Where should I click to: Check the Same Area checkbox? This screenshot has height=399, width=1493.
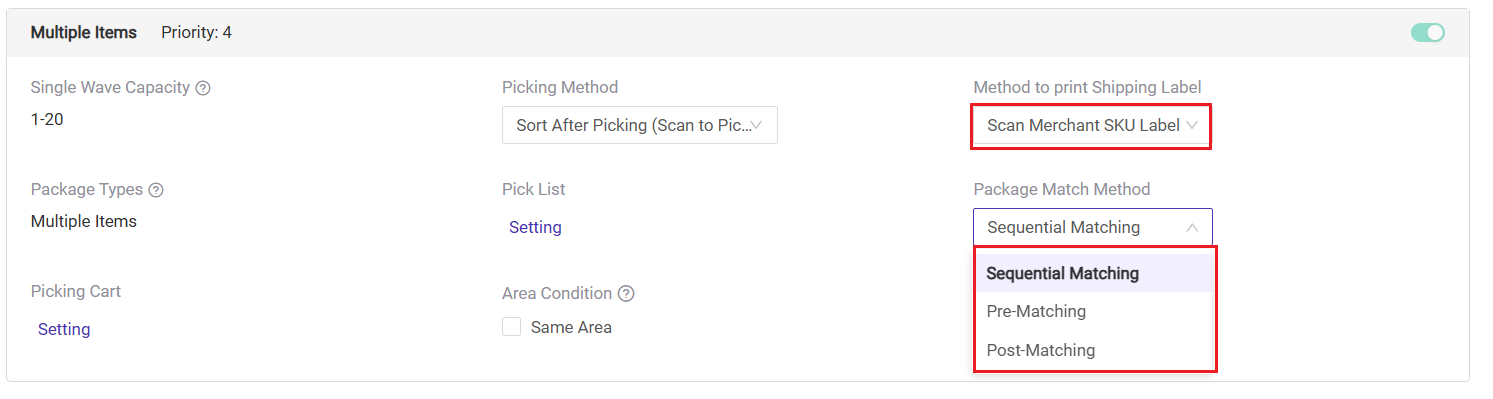[x=512, y=327]
